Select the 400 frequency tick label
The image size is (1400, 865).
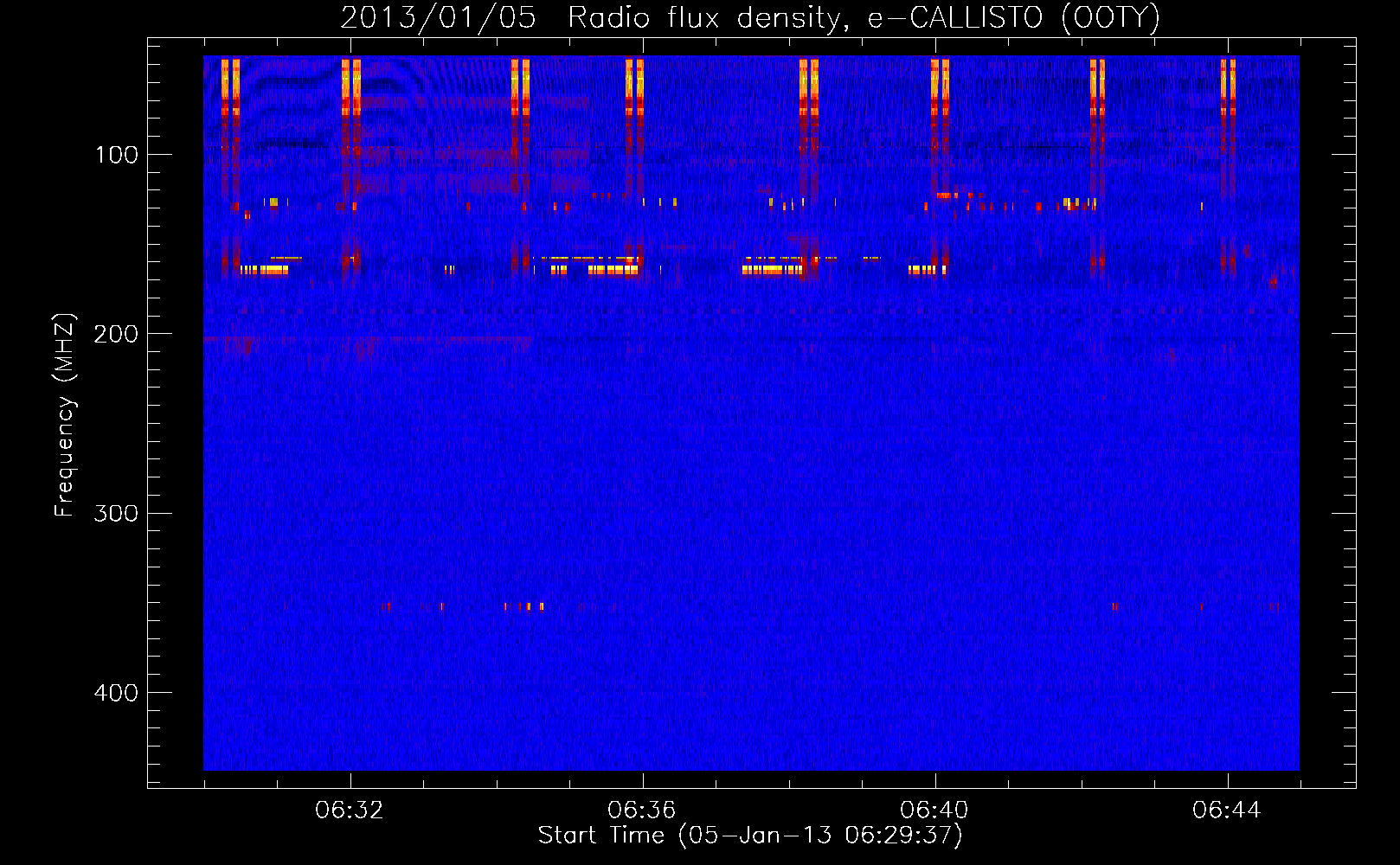tap(117, 693)
